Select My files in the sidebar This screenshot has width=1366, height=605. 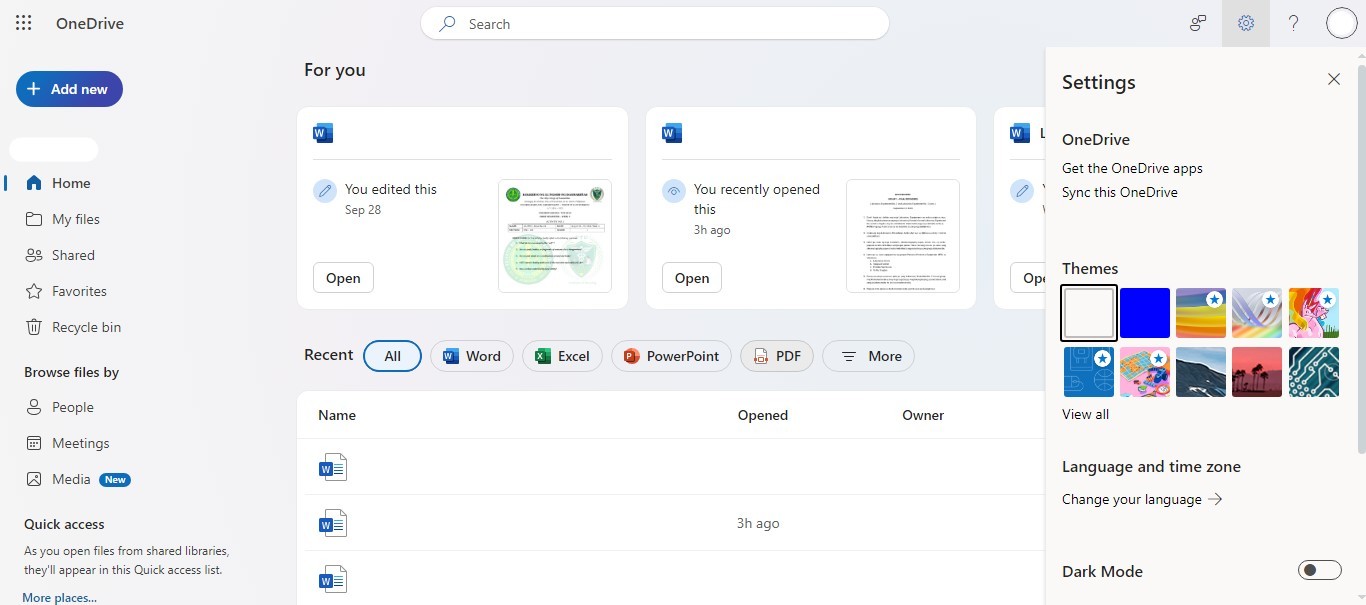coord(74,218)
